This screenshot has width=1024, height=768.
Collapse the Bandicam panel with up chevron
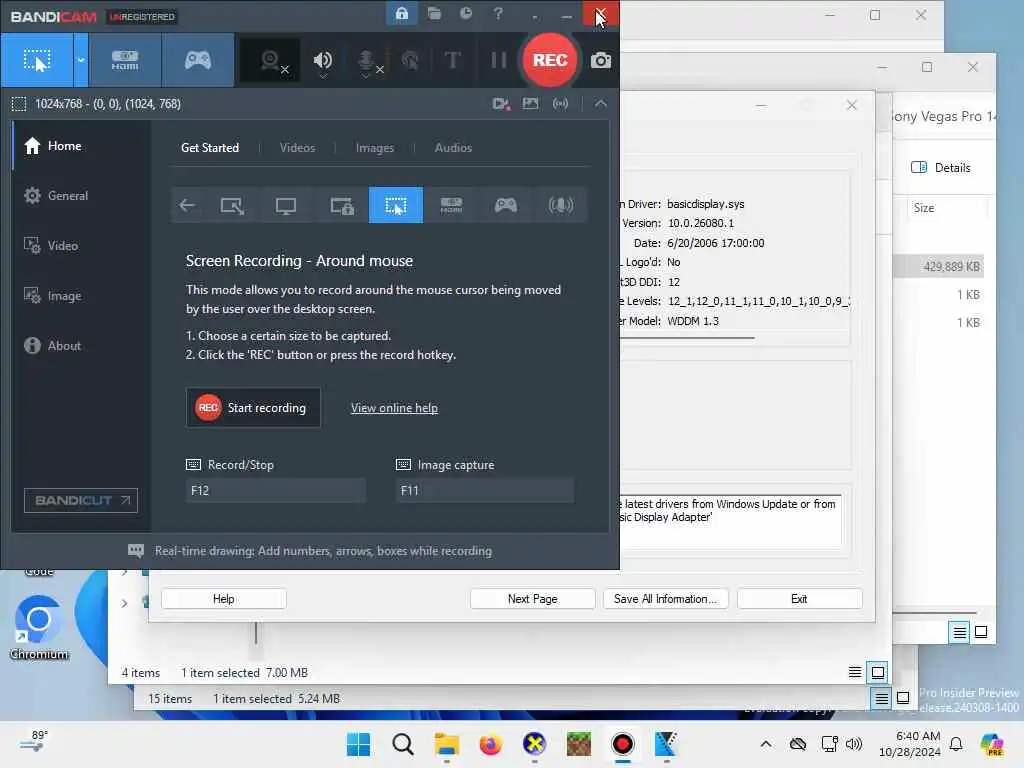(x=600, y=104)
